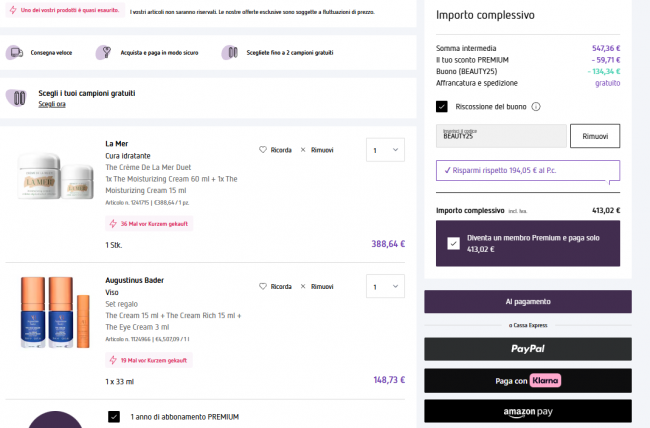Toggle the Riscossione del buono checkbox

(442, 106)
